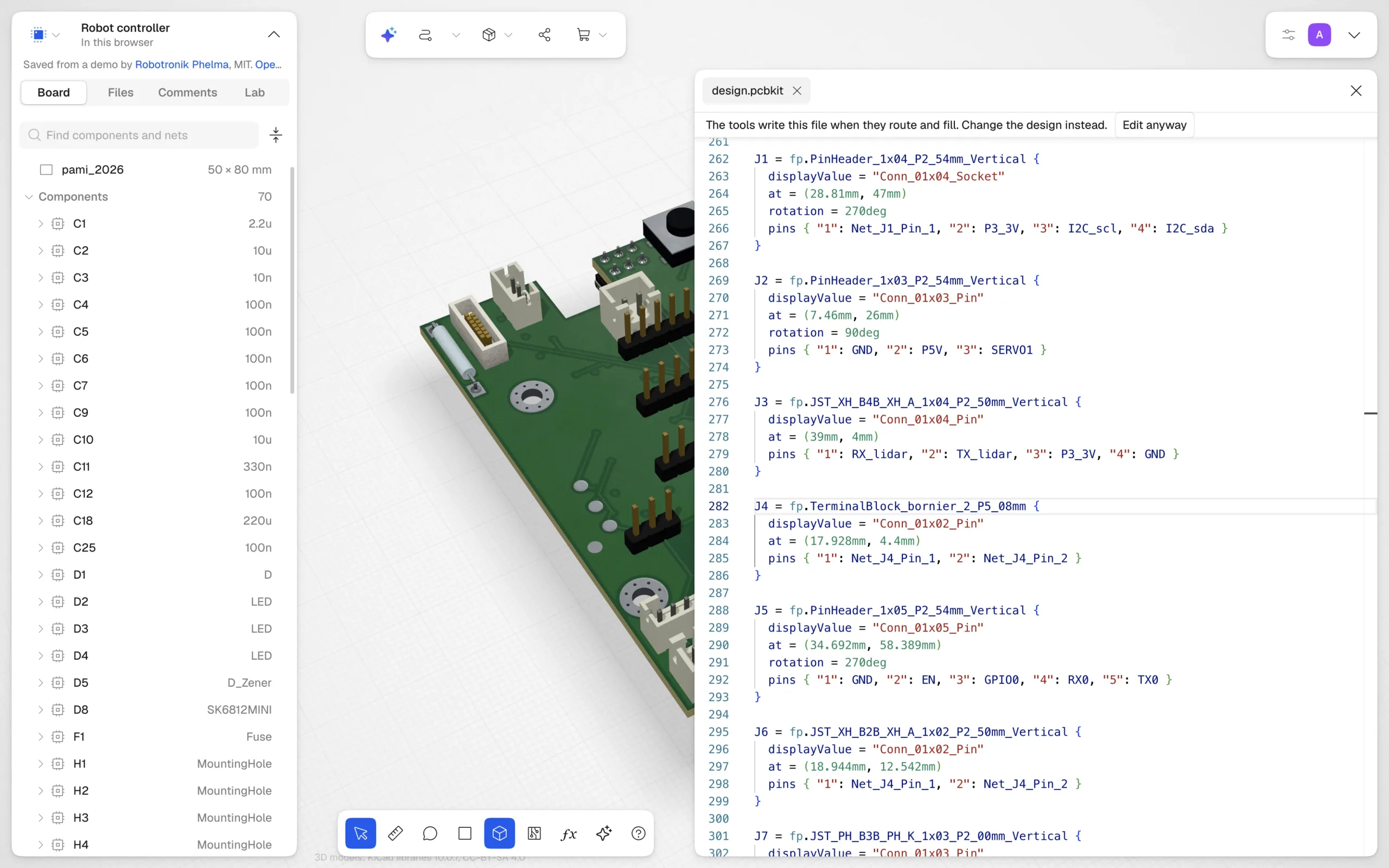Viewport: 1389px width, 868px height.
Task: Switch to the Comments tab
Action: 188,92
